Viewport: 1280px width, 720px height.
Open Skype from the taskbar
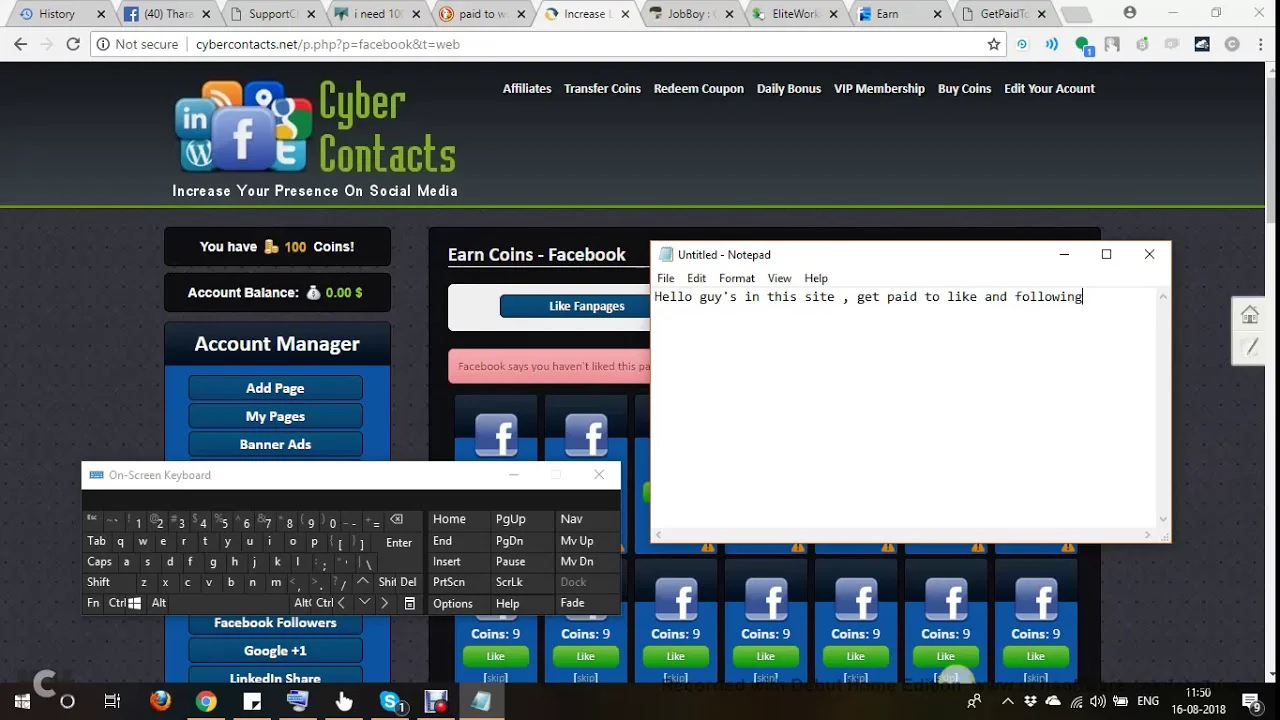click(x=390, y=701)
